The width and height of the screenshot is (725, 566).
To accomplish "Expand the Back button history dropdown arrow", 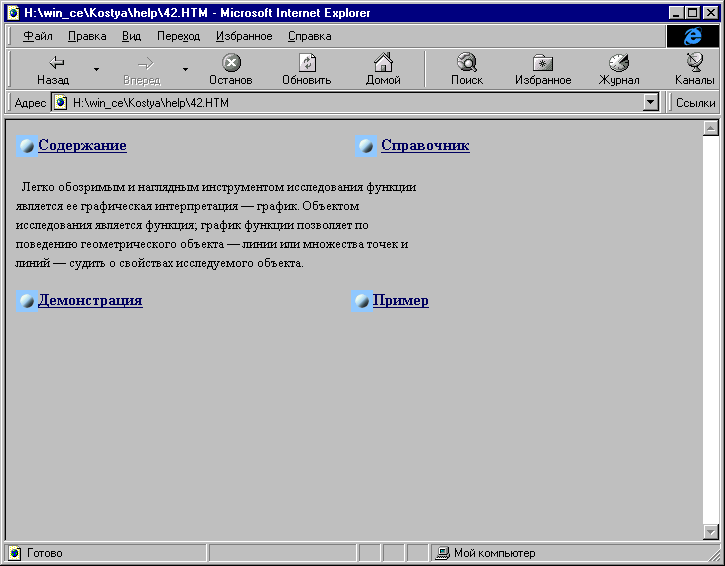I will pos(96,70).
